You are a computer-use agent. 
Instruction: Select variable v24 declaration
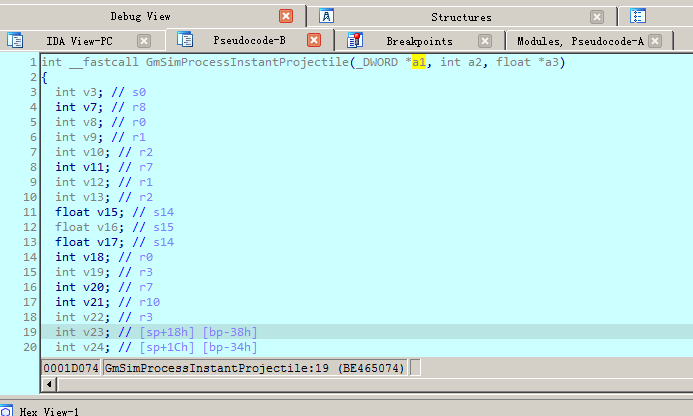93,347
